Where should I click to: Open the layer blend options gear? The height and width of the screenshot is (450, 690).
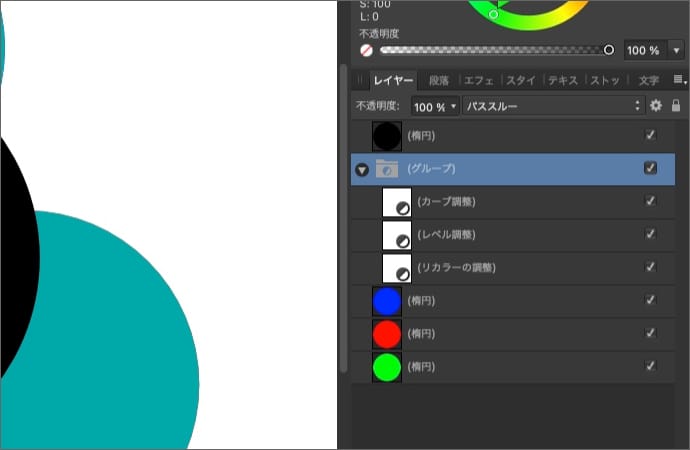click(x=656, y=105)
